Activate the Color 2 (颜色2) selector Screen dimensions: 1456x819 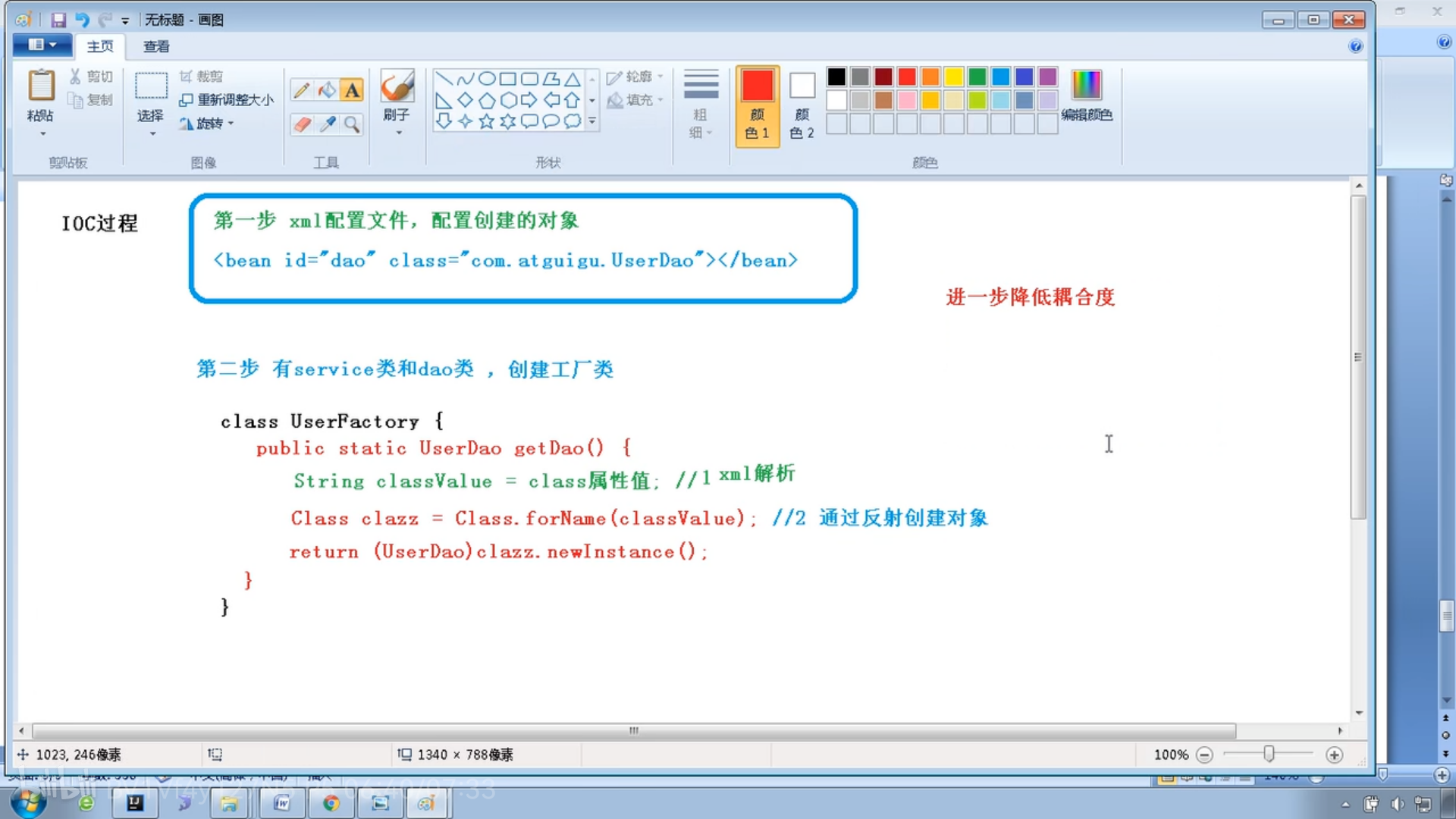click(x=802, y=105)
